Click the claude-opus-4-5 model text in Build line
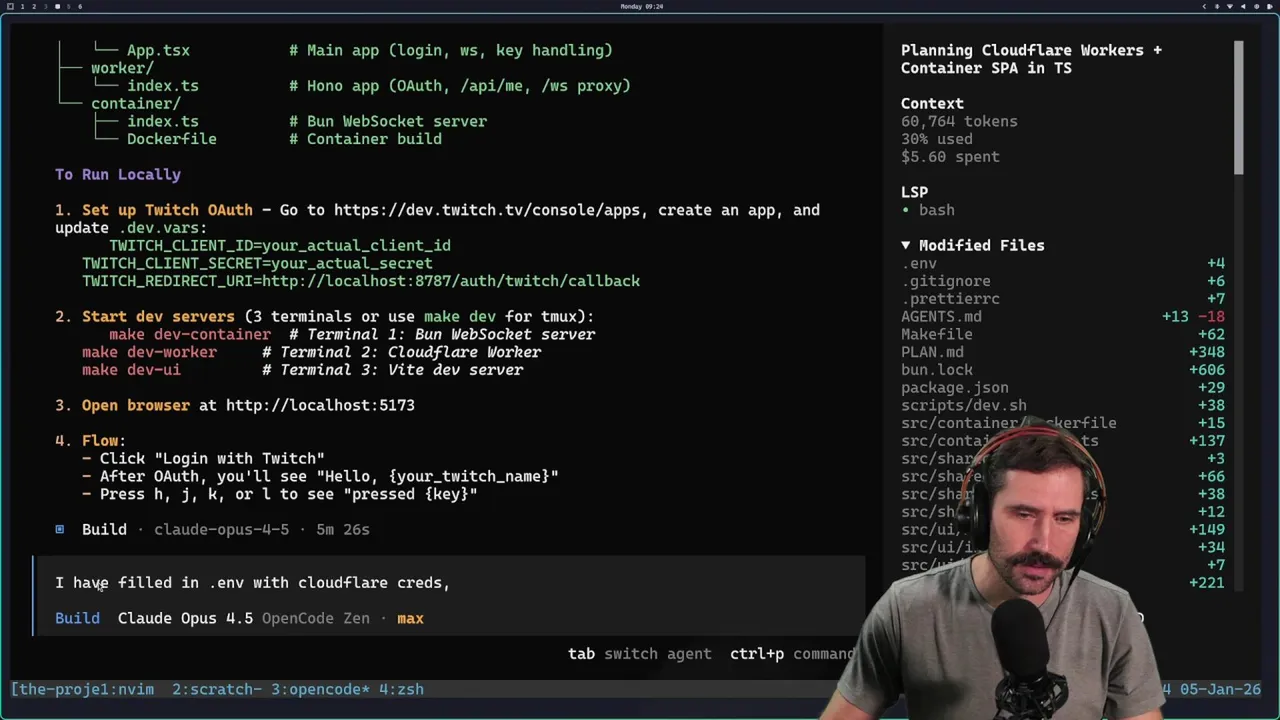Viewport: 1280px width, 720px height. tap(221, 529)
